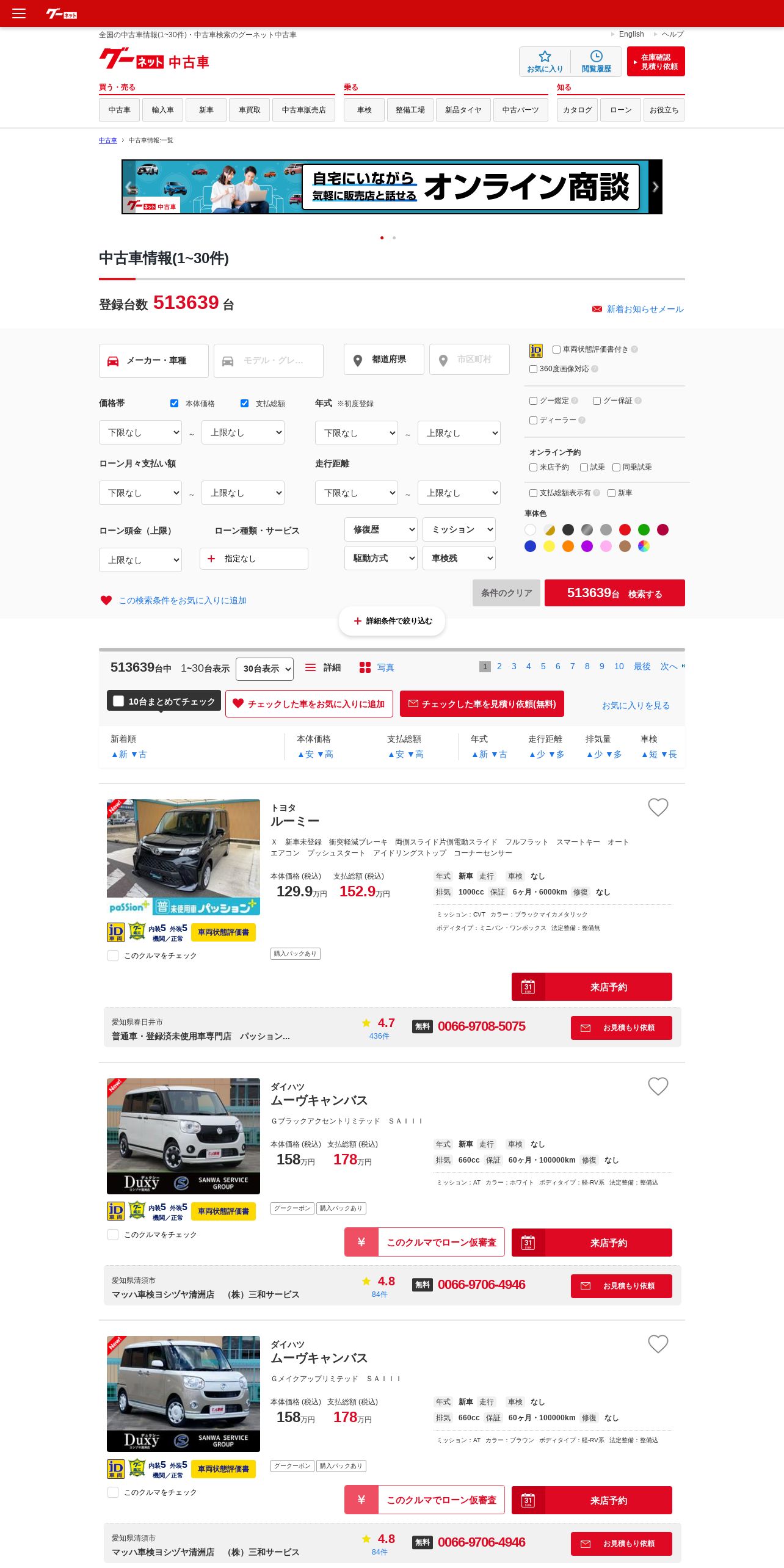Screen dimensions: 784x1568
Task: Click the online negotiation banner
Action: click(392, 187)
